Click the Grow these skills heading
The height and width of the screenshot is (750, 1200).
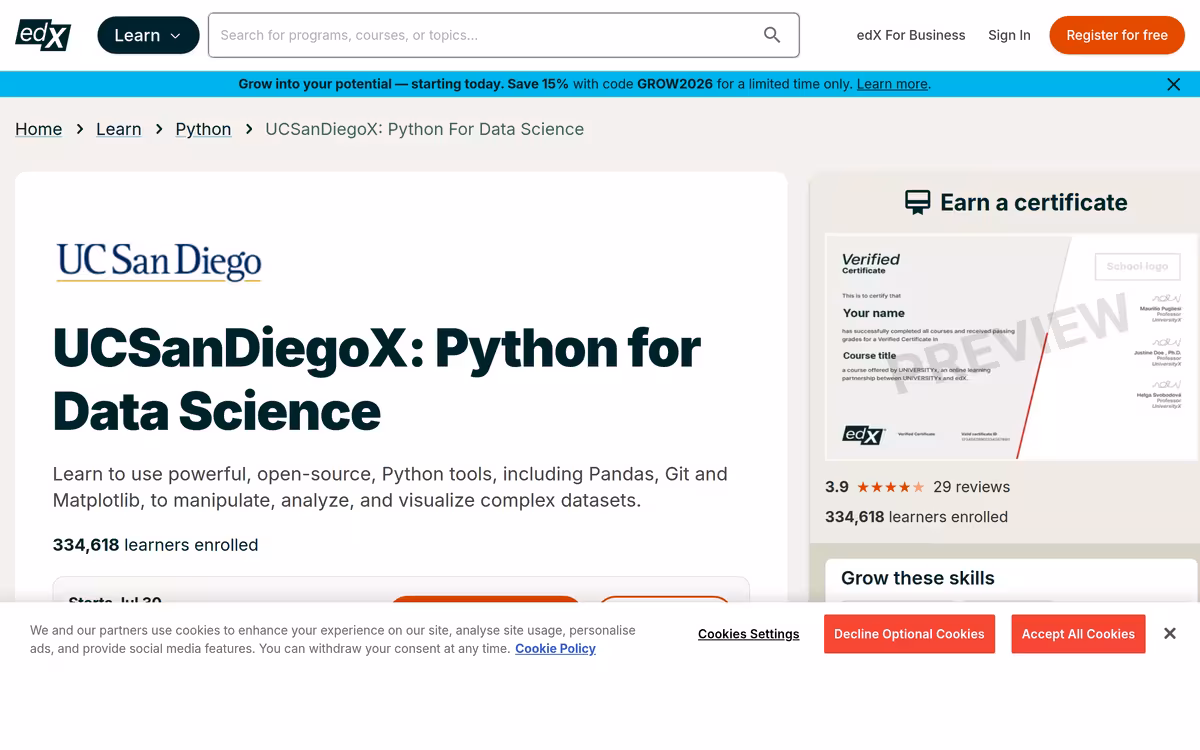coord(918,578)
